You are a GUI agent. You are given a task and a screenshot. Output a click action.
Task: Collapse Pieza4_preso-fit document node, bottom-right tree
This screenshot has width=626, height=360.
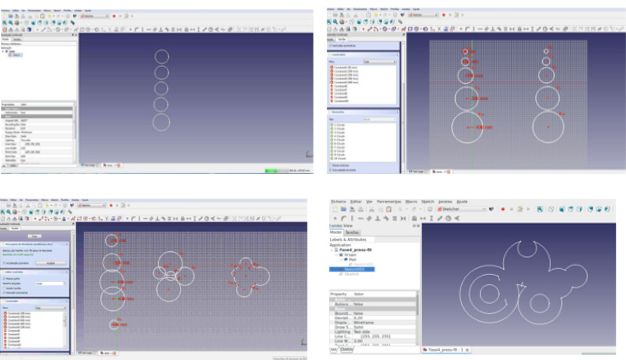(332, 250)
